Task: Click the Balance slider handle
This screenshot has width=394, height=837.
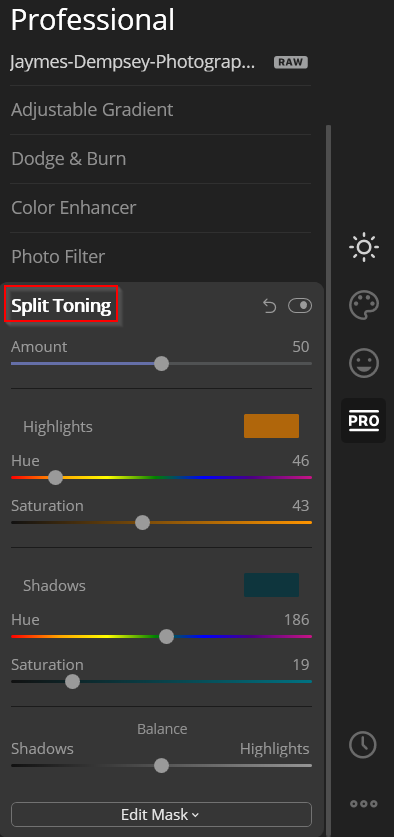Action: [x=161, y=766]
